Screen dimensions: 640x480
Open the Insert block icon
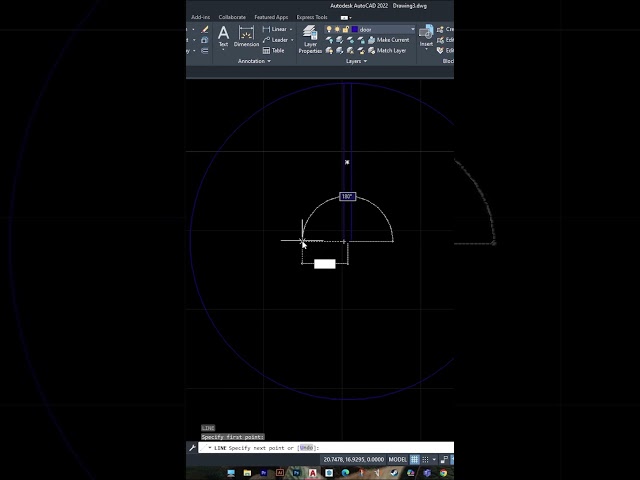[426, 33]
